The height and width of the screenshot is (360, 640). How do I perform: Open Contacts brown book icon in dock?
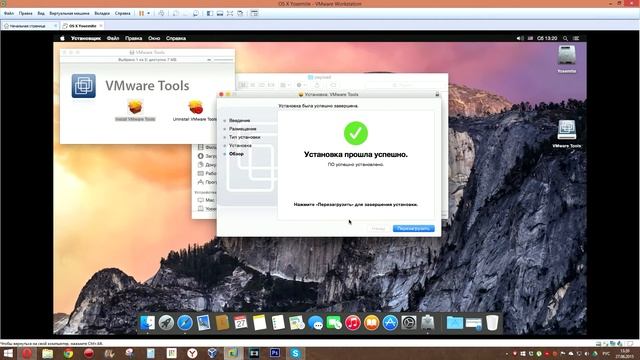pyautogui.click(x=222, y=323)
